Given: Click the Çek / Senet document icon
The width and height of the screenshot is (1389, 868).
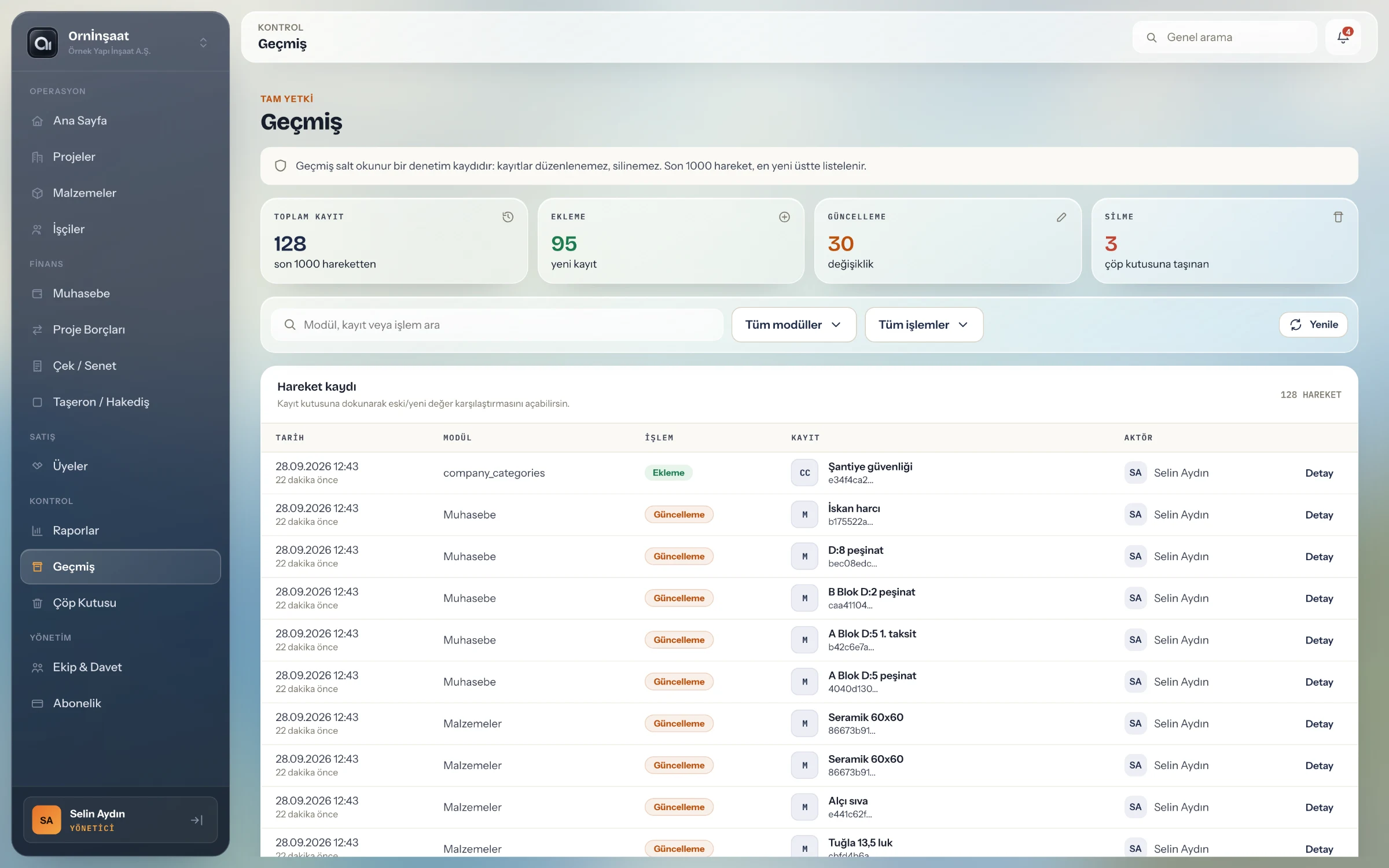Looking at the screenshot, I should click(x=38, y=366).
